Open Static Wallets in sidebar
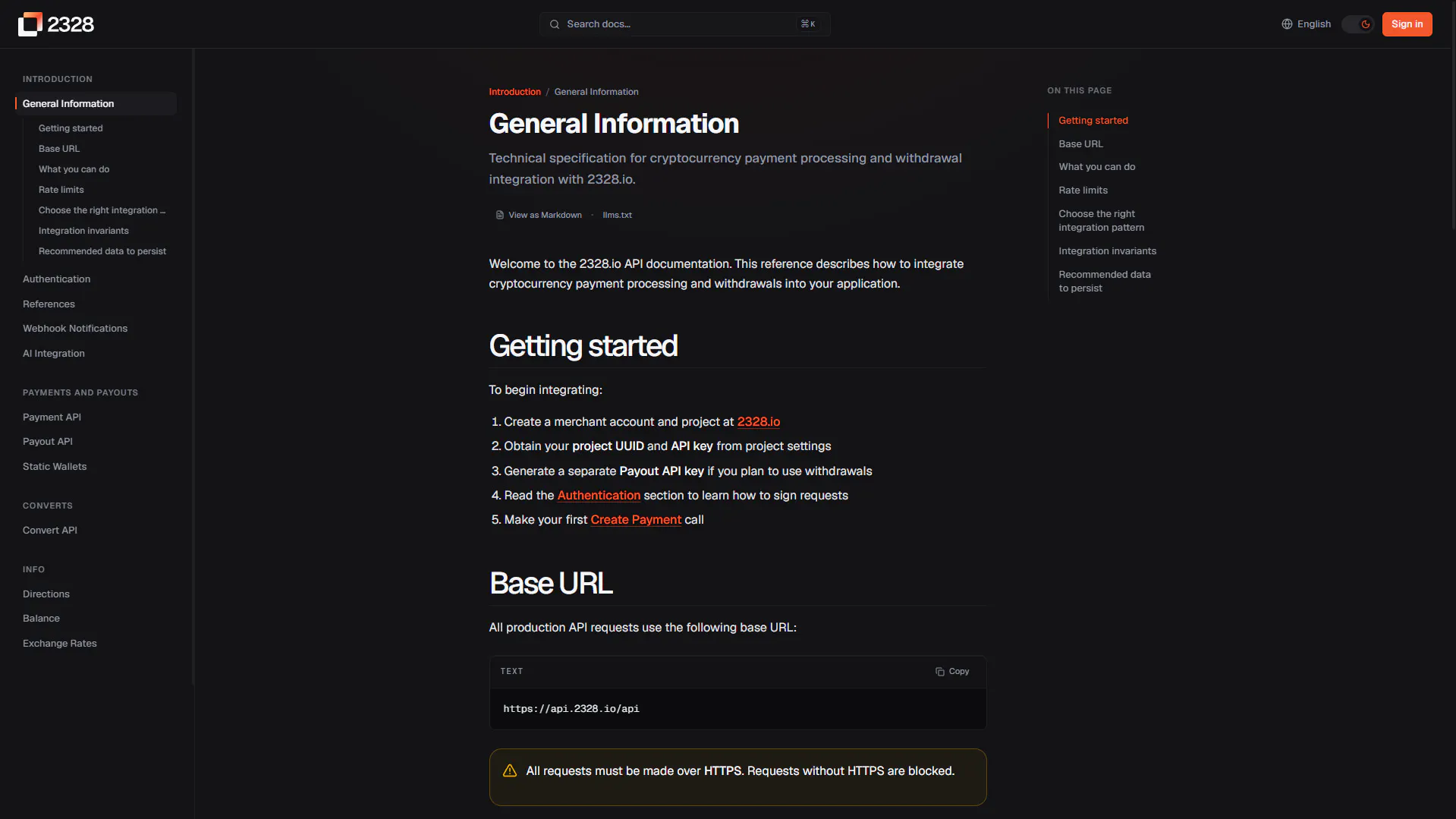 tap(55, 467)
